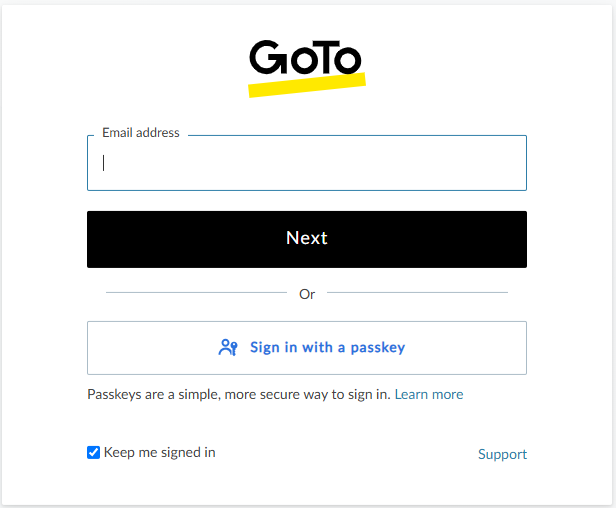Open the Learn more passkeys link
Screen dimensions: 616x508
(429, 394)
